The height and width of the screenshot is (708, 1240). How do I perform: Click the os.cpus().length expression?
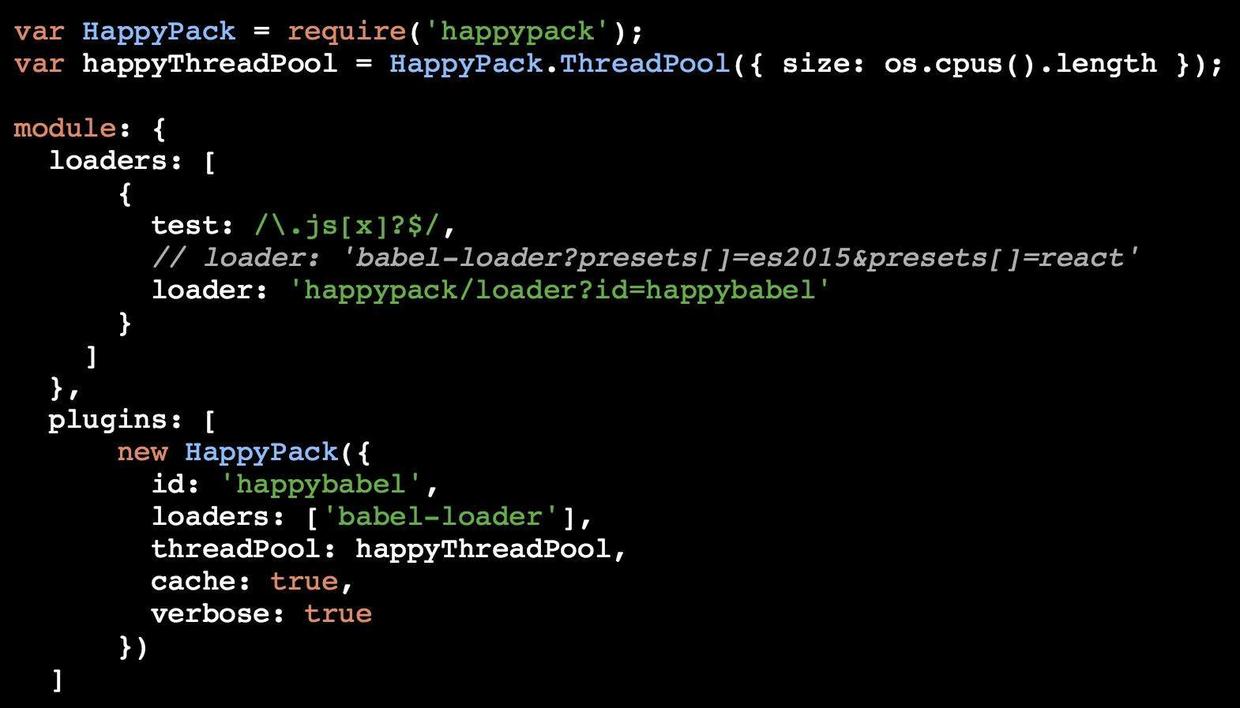point(1020,64)
